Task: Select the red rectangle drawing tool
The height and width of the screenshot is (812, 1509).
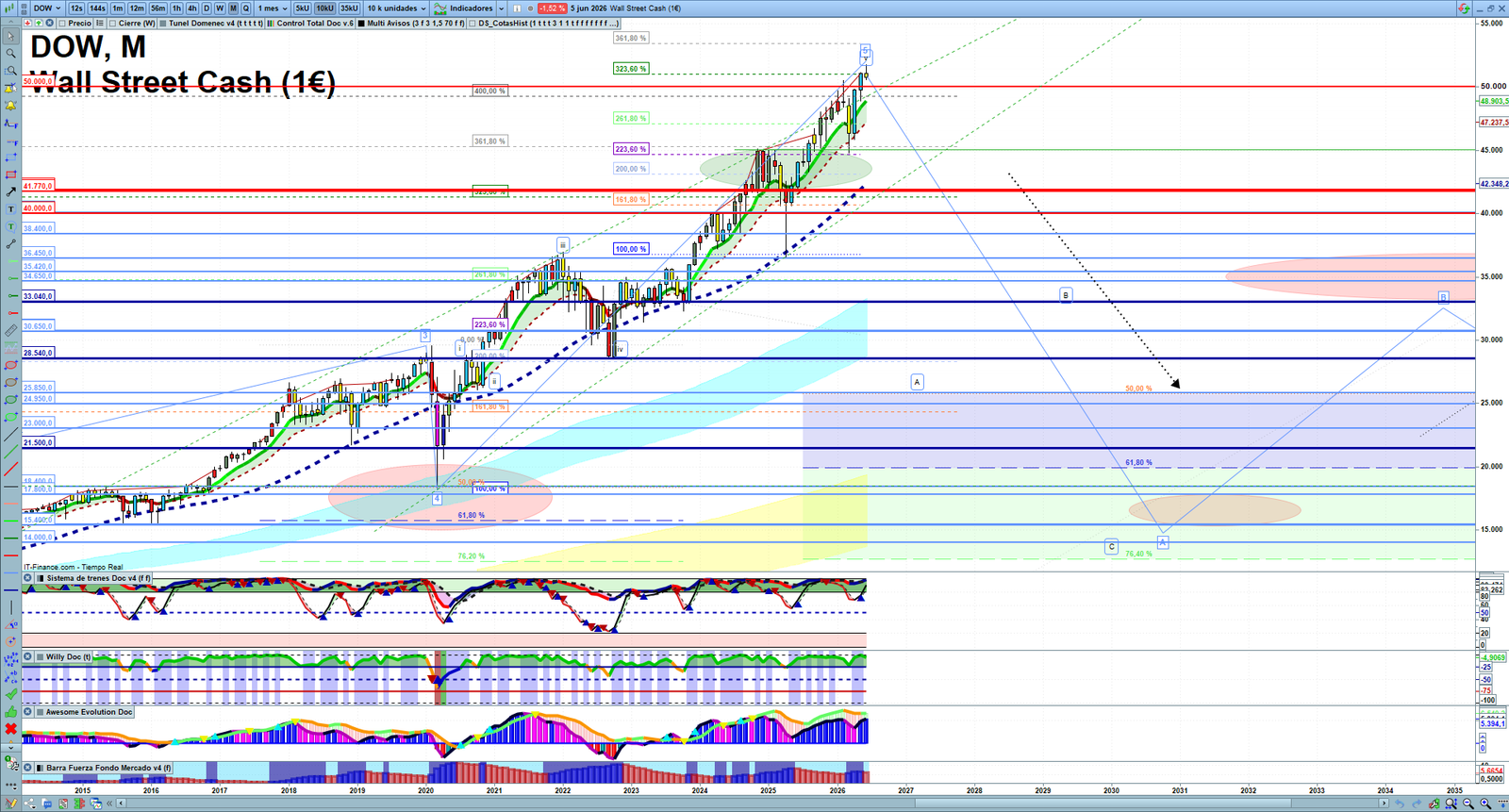Action: pyautogui.click(x=10, y=174)
